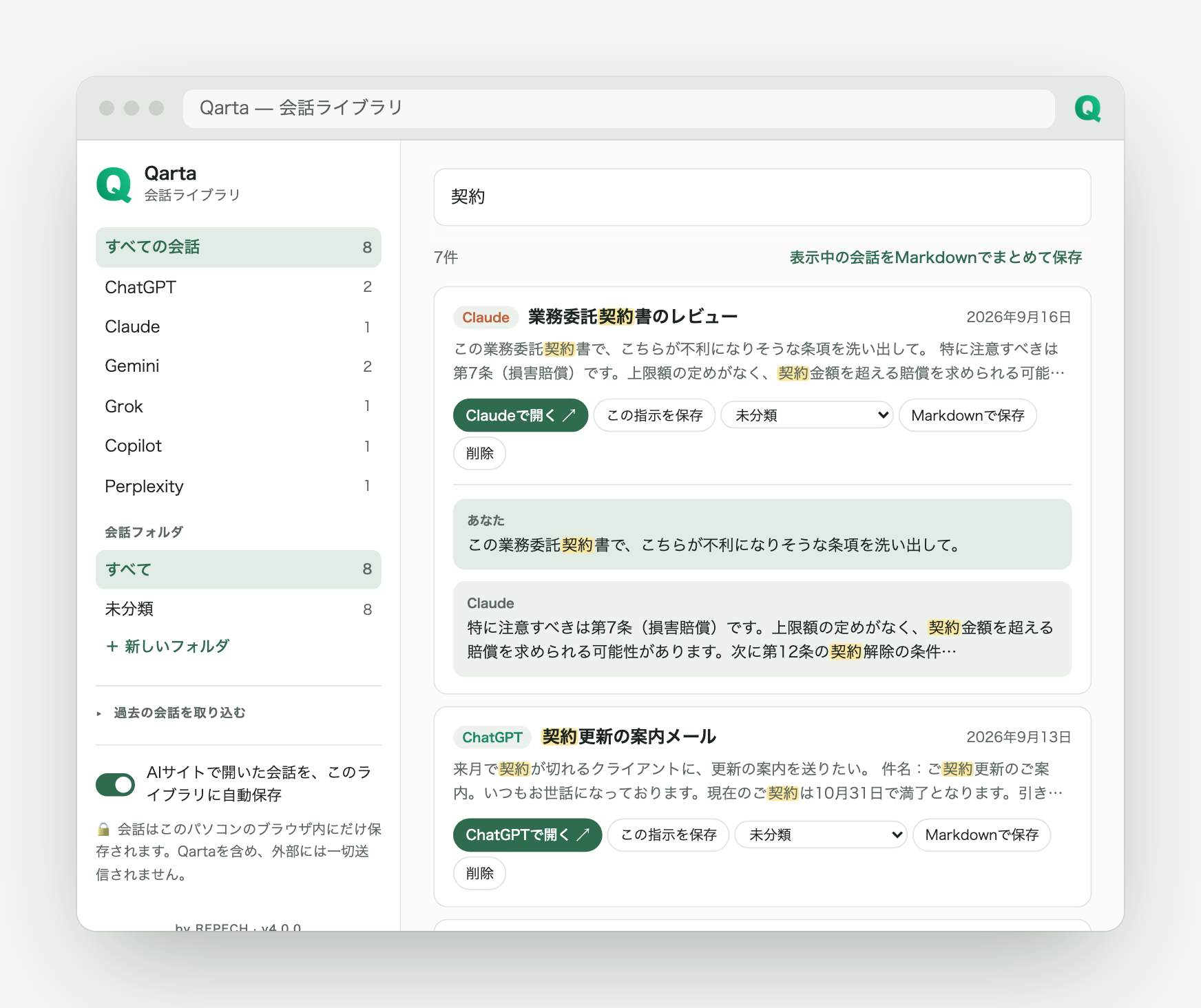The width and height of the screenshot is (1201, 1008).
Task: Click the 7件 result count
Action: [446, 258]
